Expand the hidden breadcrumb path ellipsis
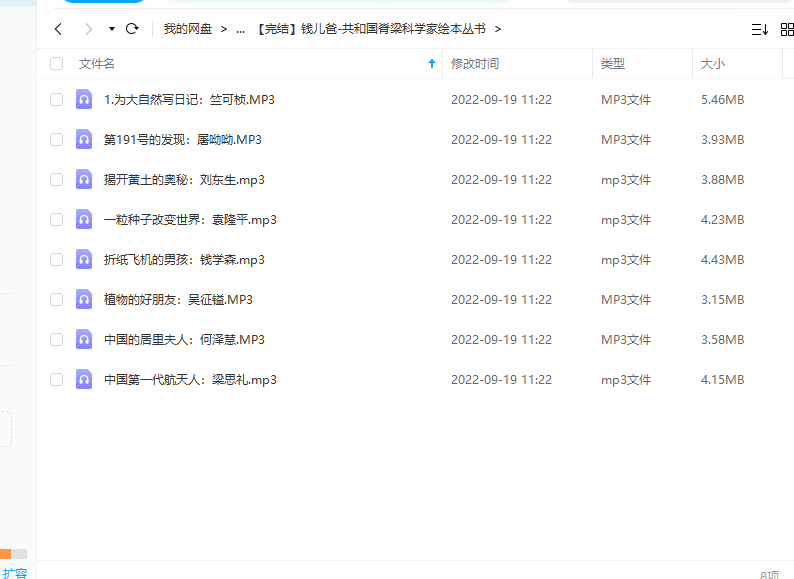The width and height of the screenshot is (794, 579). tap(240, 29)
